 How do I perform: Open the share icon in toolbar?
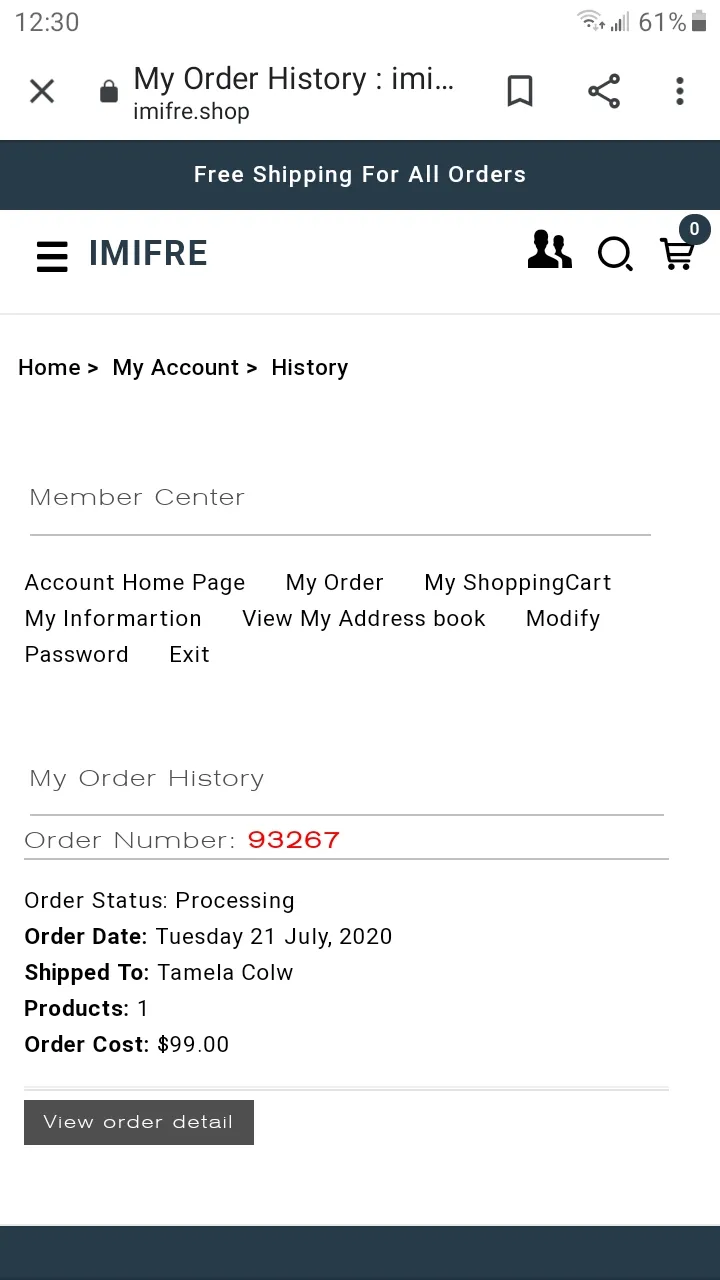coord(604,92)
